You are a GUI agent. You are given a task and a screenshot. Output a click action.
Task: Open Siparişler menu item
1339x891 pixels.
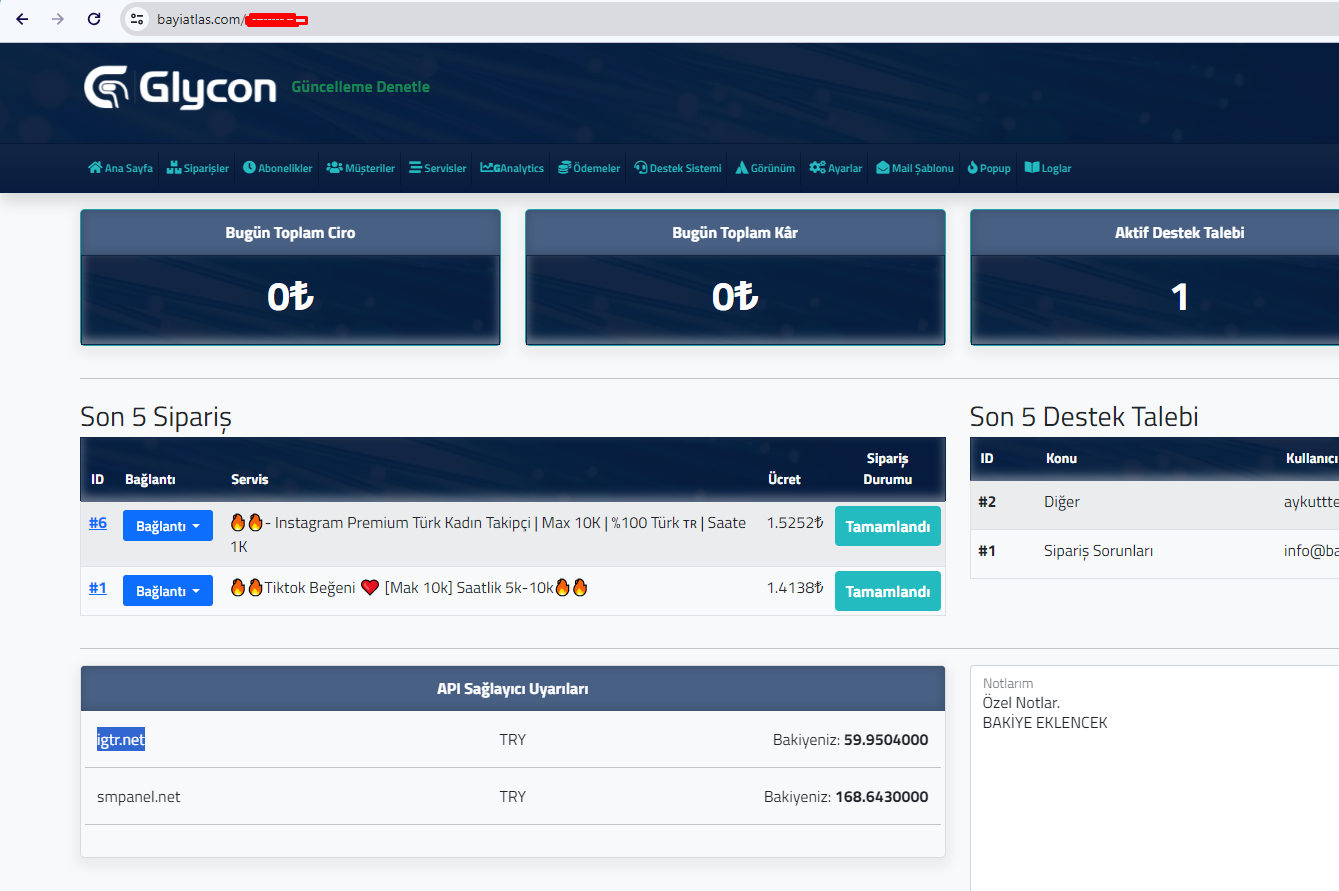tap(198, 168)
